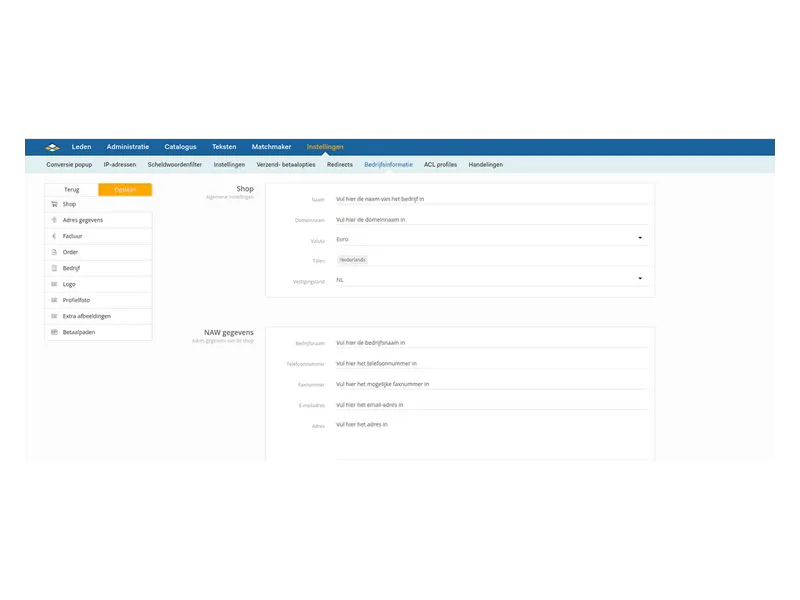Screen dimensions: 800x600
Task: Click the Adres text area
Action: click(x=492, y=440)
